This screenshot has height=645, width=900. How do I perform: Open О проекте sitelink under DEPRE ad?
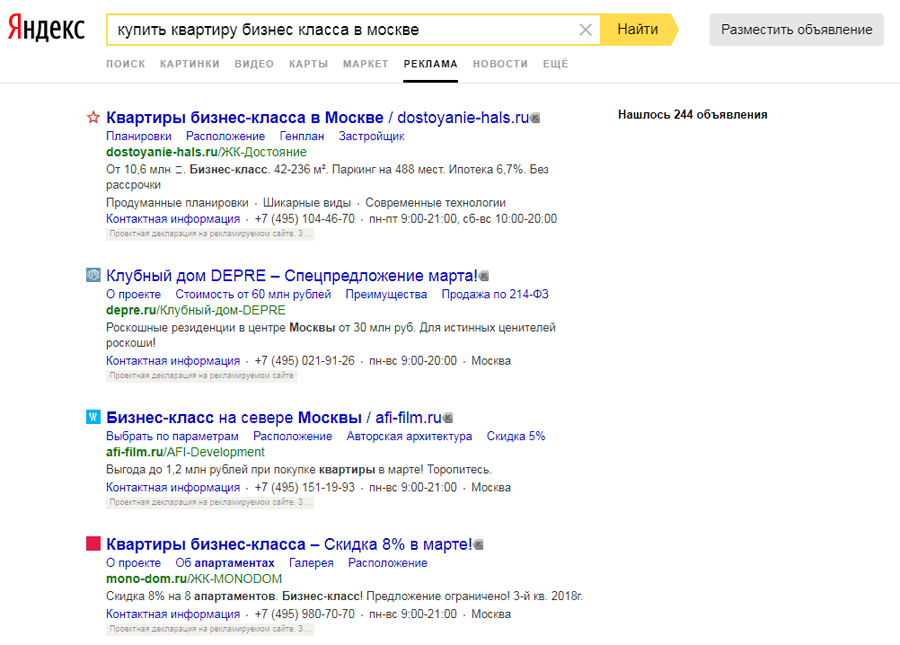[133, 294]
